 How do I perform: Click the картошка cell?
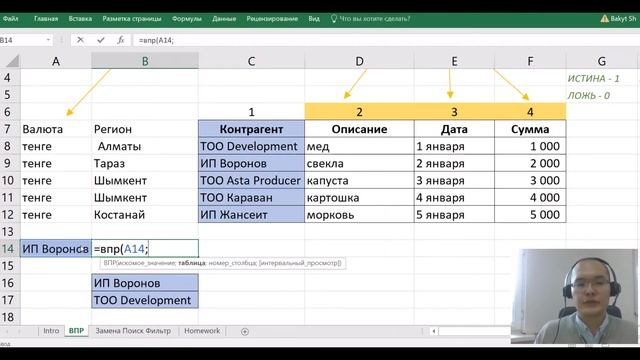coord(359,198)
